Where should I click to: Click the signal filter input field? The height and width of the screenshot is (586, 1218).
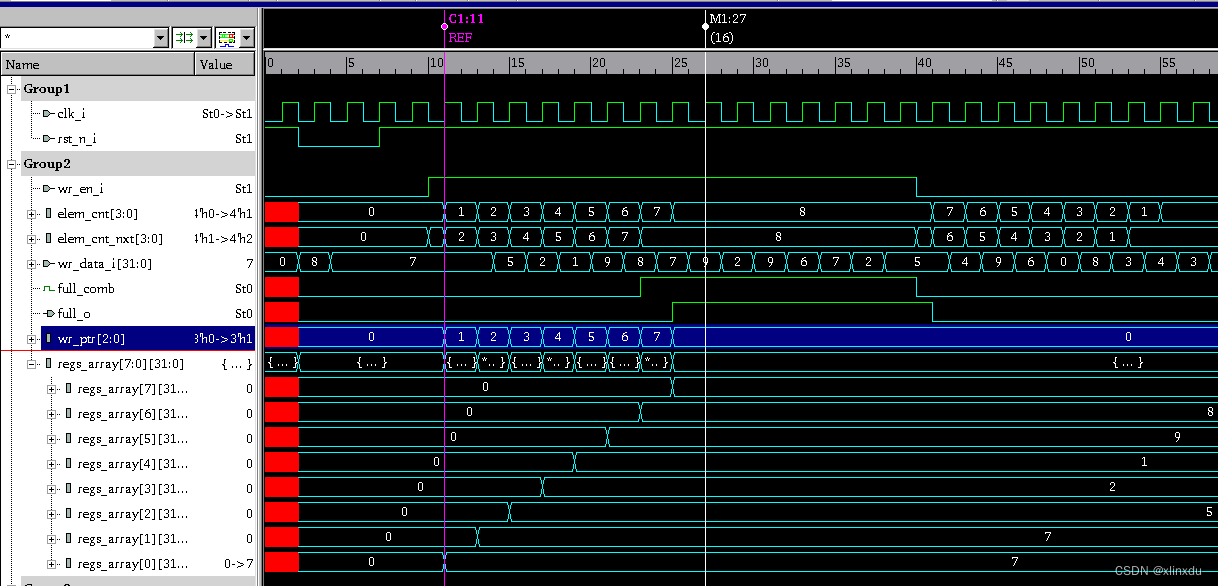(77, 37)
